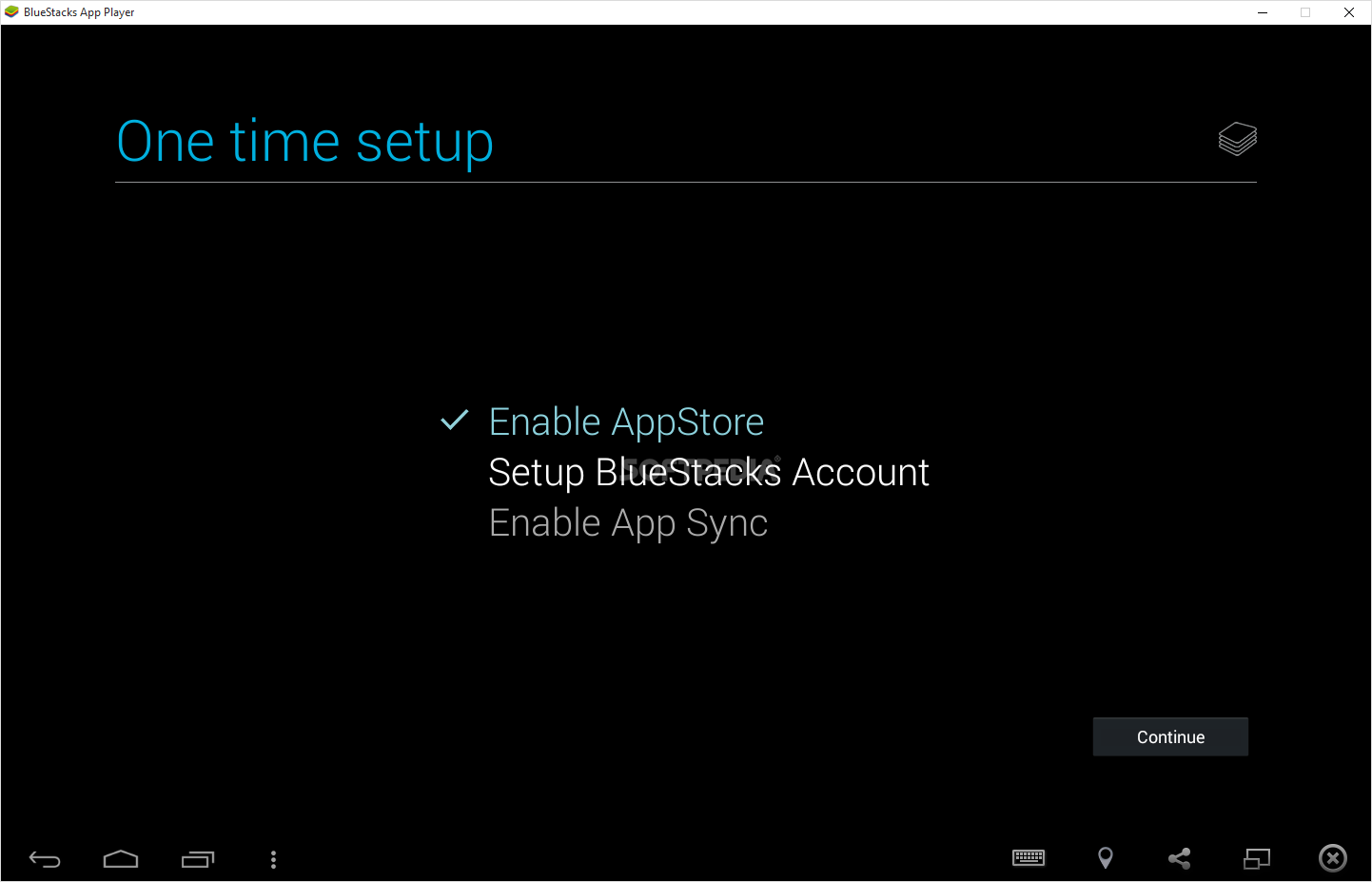Click the One time setup heading

(304, 143)
